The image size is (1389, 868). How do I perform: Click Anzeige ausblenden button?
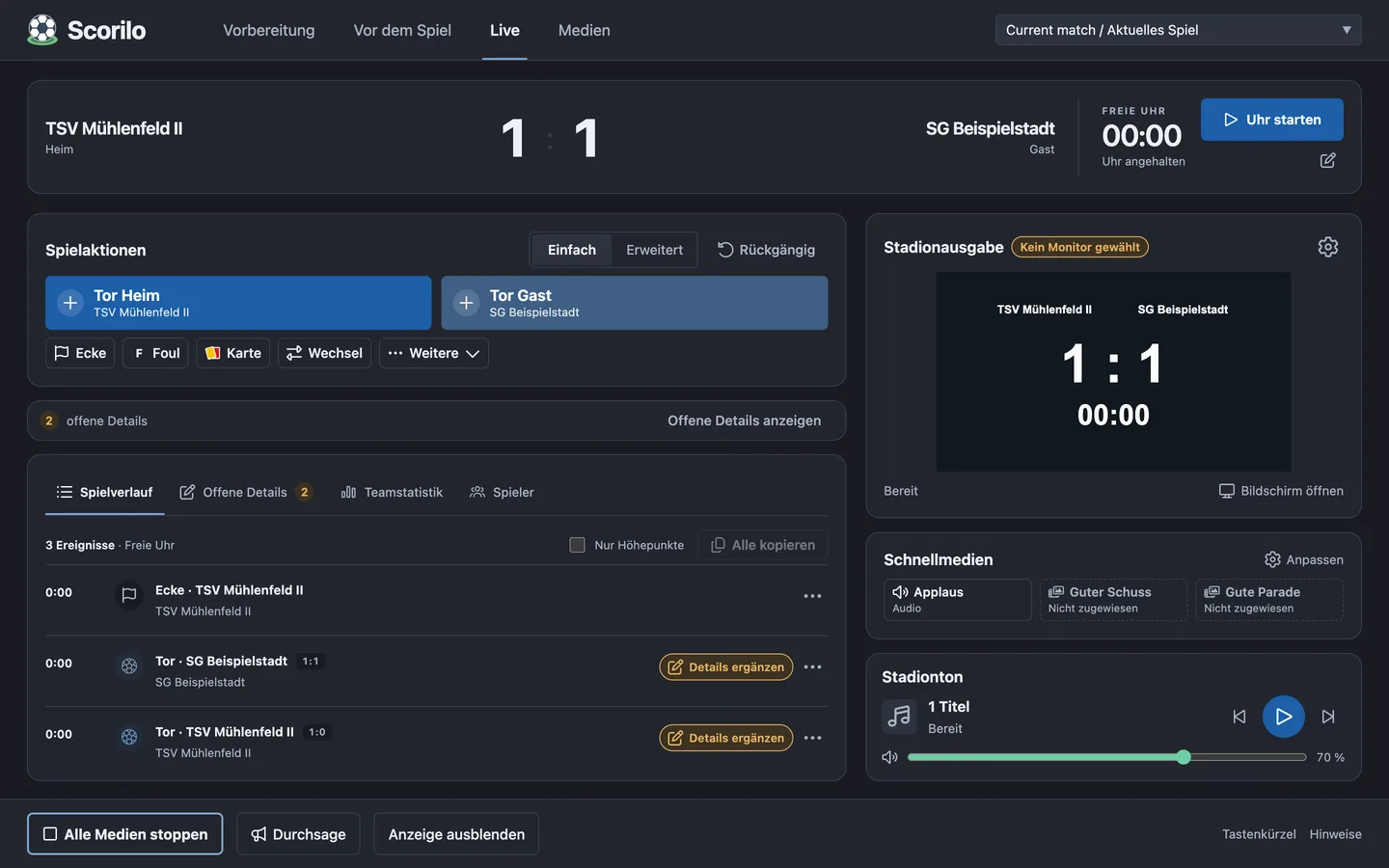pos(456,834)
